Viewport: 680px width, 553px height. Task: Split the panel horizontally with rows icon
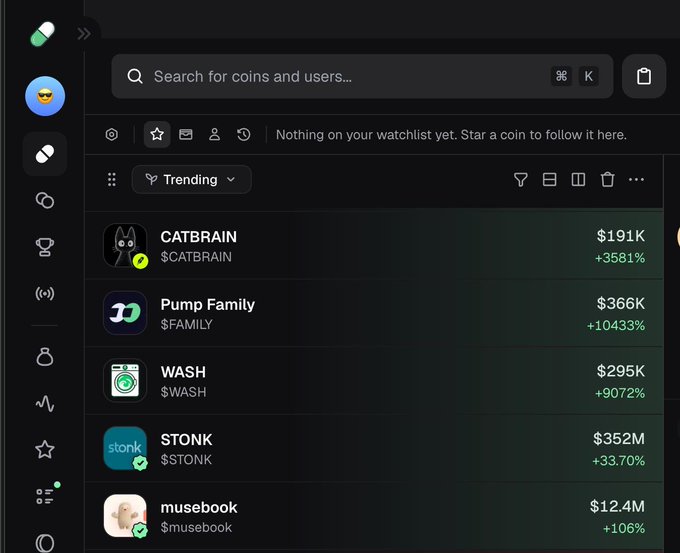[x=549, y=179]
